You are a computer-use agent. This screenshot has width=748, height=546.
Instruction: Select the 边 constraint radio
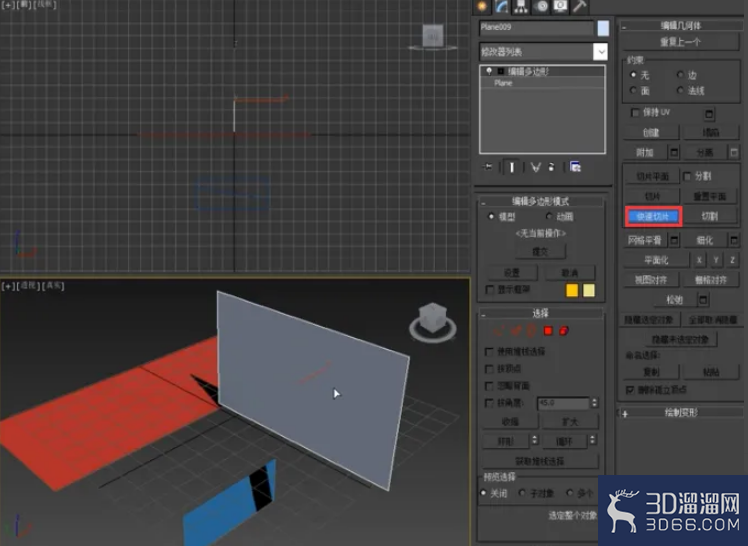(x=680, y=75)
